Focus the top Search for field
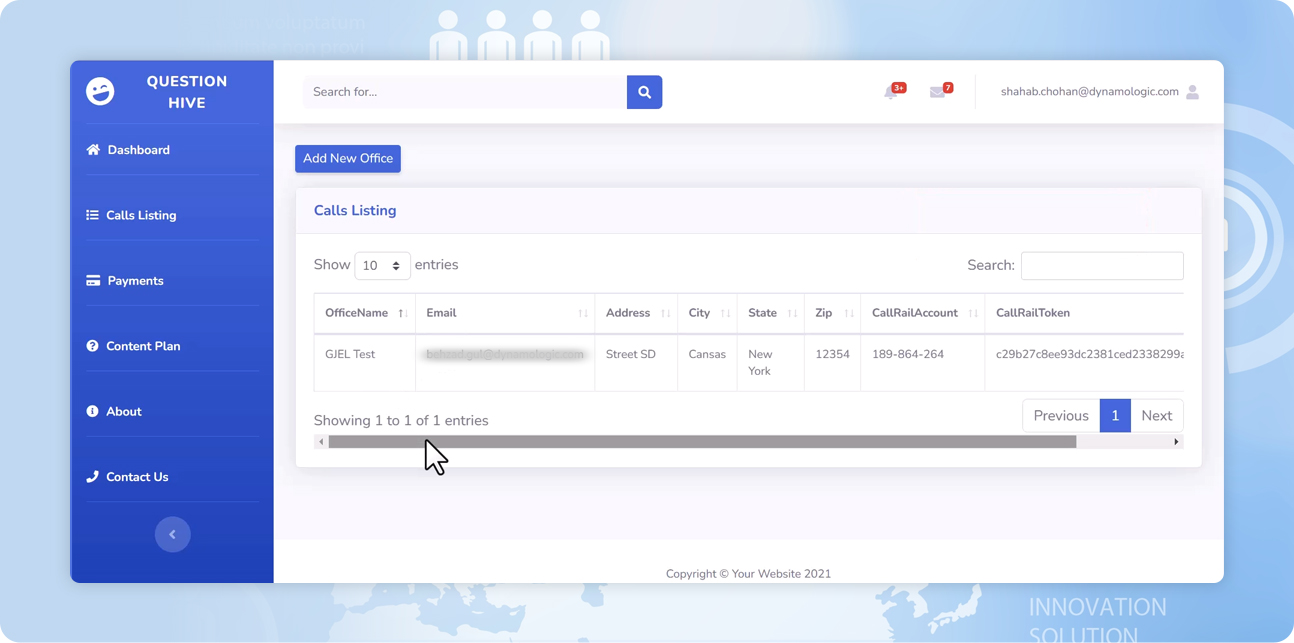This screenshot has width=1294, height=643. coord(465,92)
